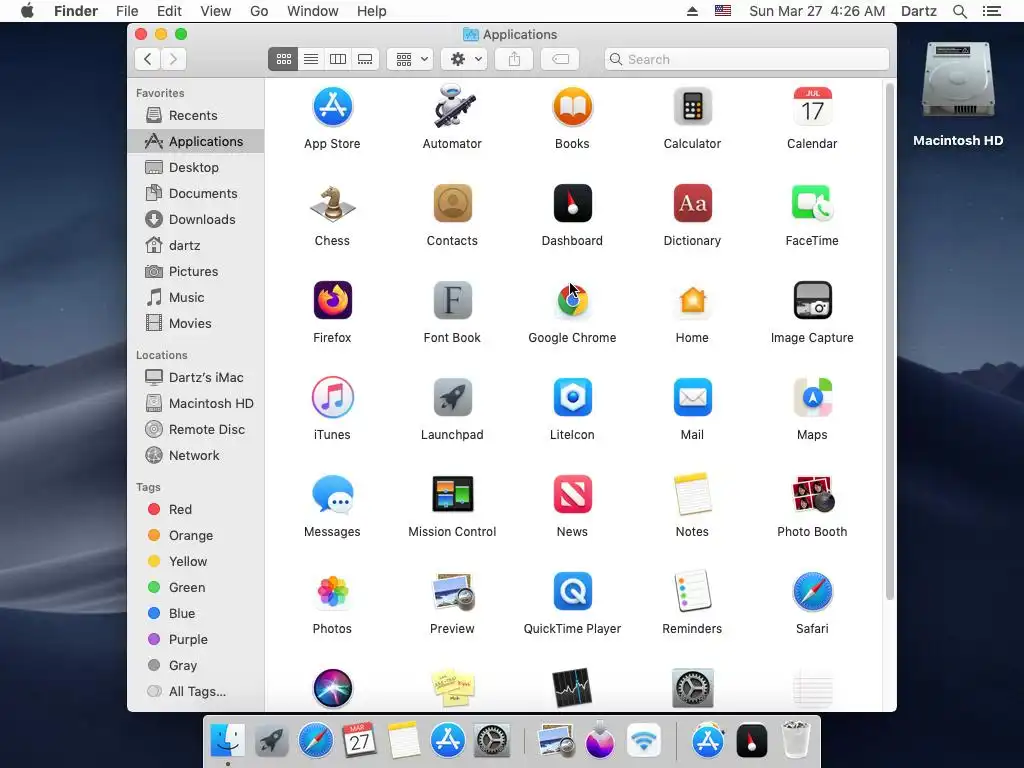Click the Reminders app icon
The width and height of the screenshot is (1024, 768).
coord(692,591)
